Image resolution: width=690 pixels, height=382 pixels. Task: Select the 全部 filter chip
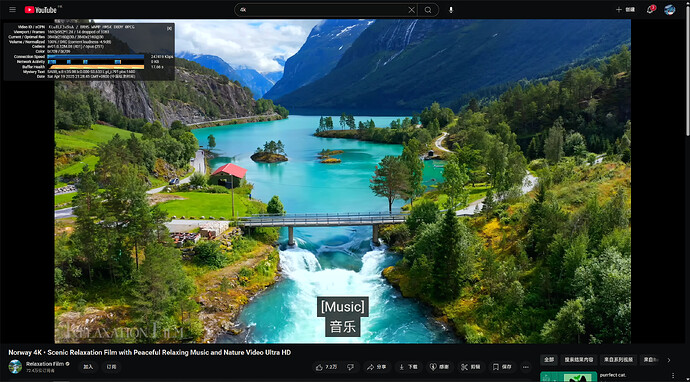pos(549,360)
